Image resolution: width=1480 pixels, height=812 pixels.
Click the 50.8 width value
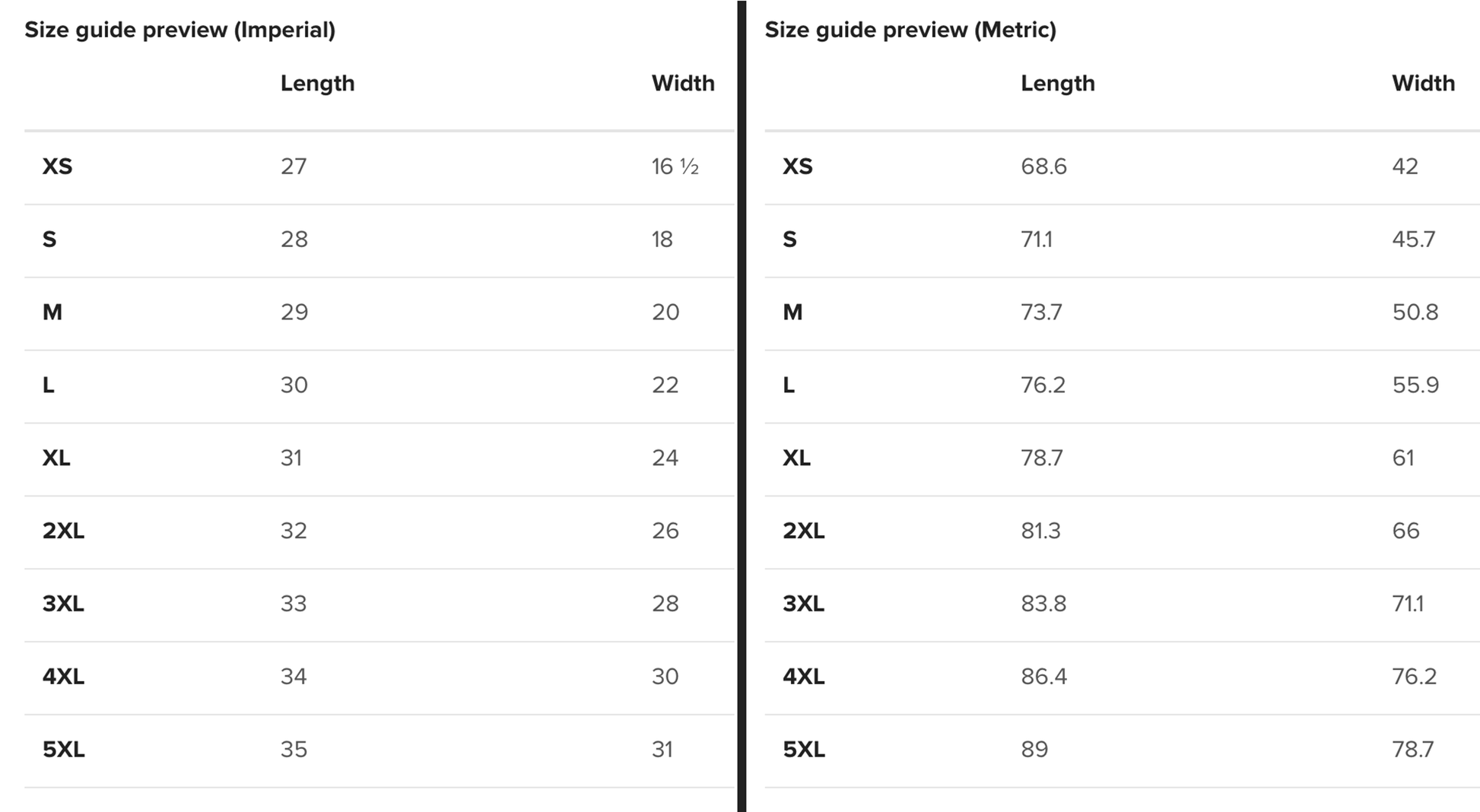click(1415, 312)
